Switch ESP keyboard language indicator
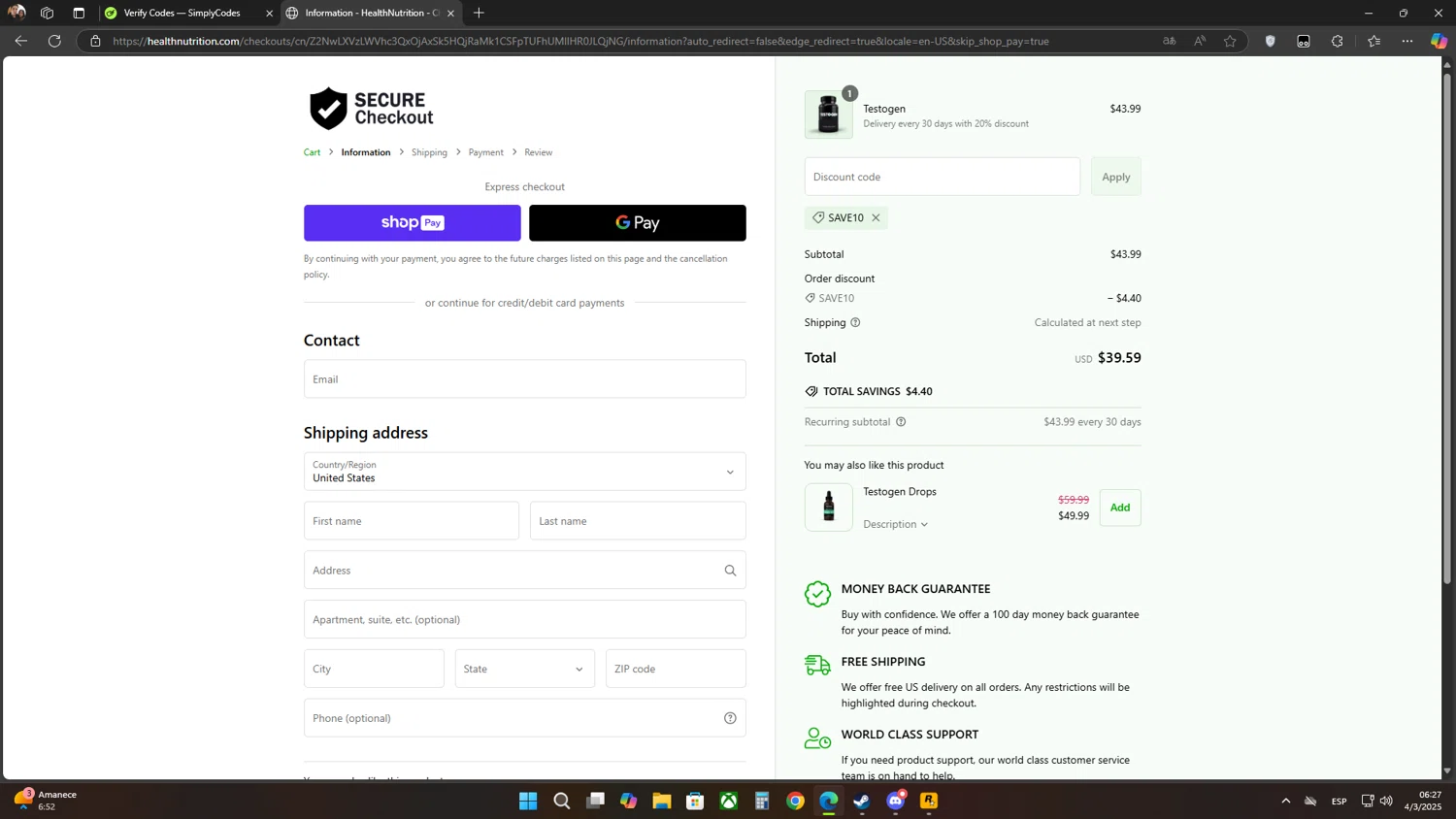This screenshot has width=1456, height=819. click(1340, 801)
